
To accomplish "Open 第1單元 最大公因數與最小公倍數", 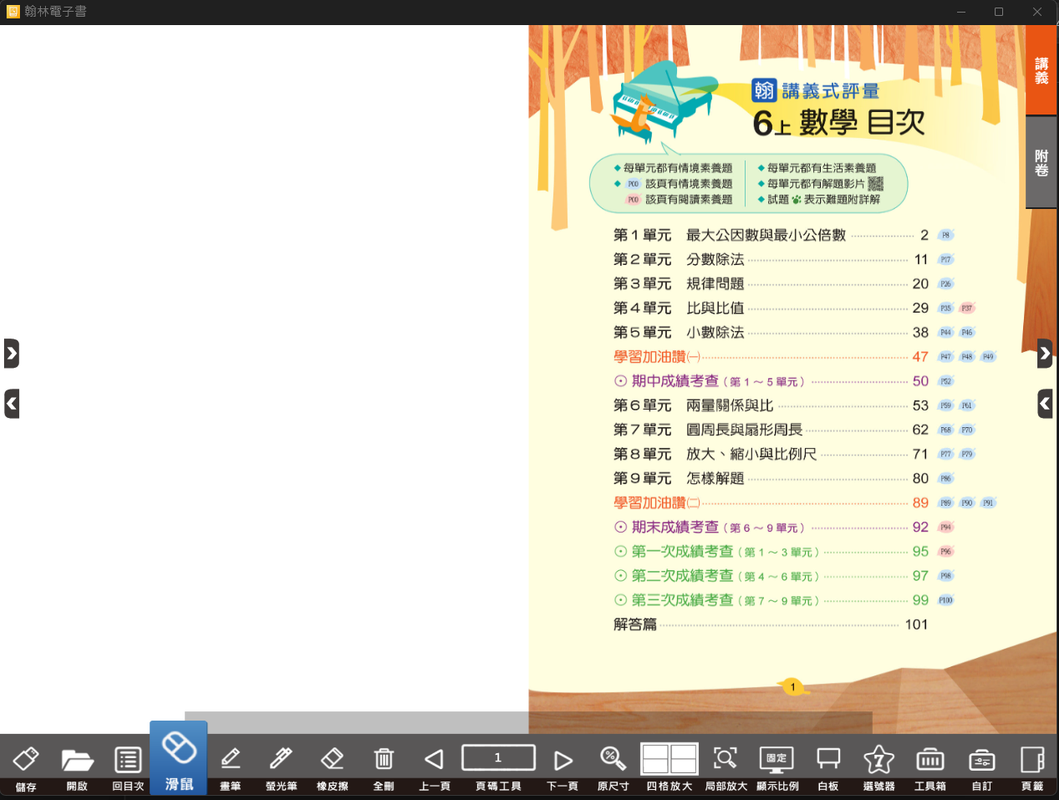I will point(771,235).
